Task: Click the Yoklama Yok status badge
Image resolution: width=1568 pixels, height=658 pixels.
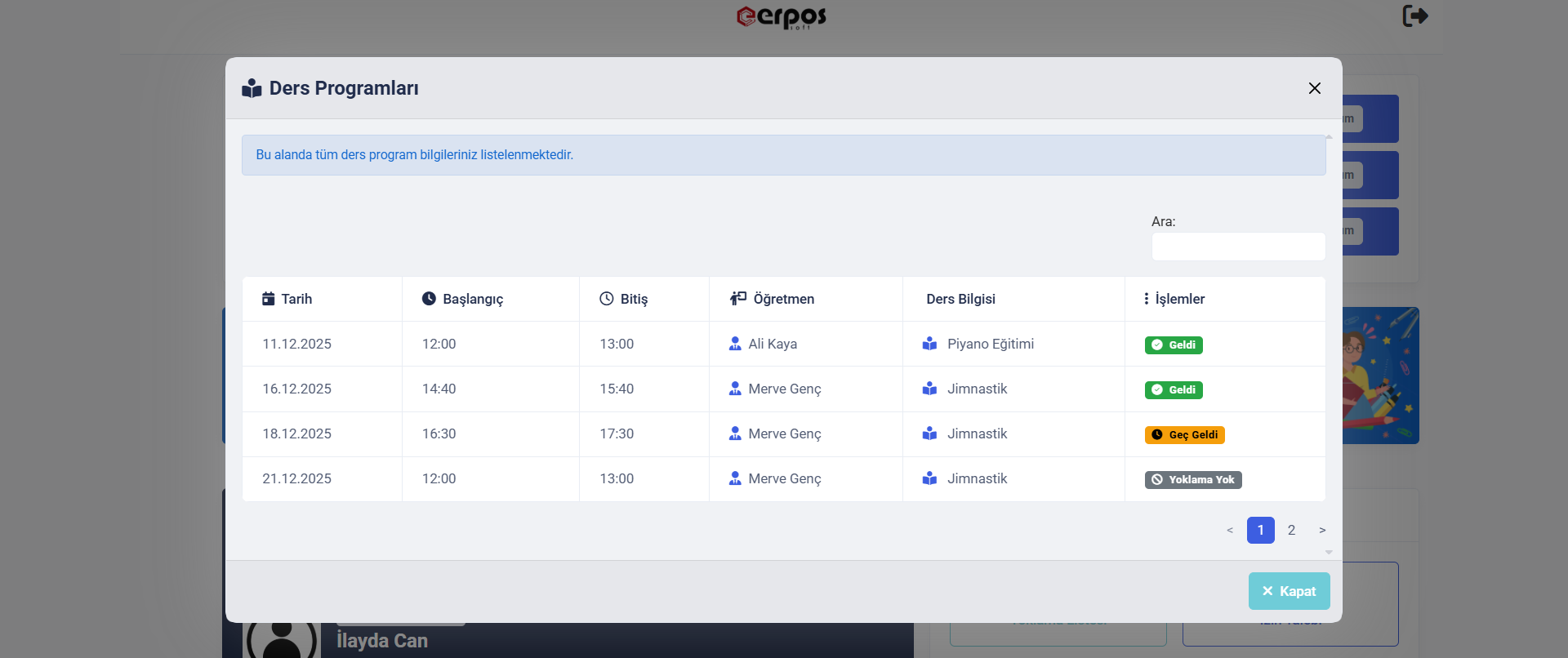Action: coord(1192,480)
